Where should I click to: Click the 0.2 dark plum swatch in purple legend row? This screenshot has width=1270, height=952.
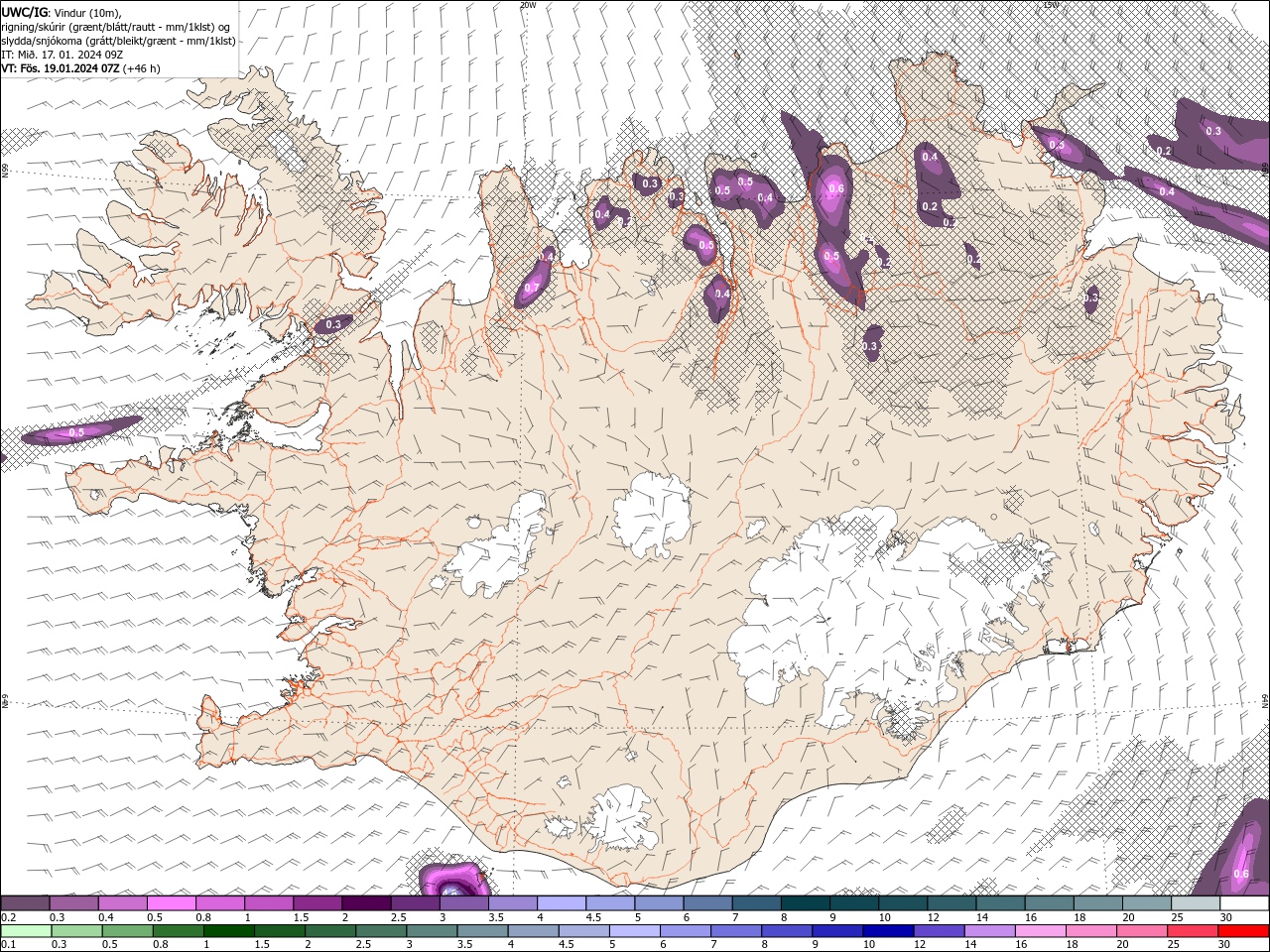click(x=25, y=903)
